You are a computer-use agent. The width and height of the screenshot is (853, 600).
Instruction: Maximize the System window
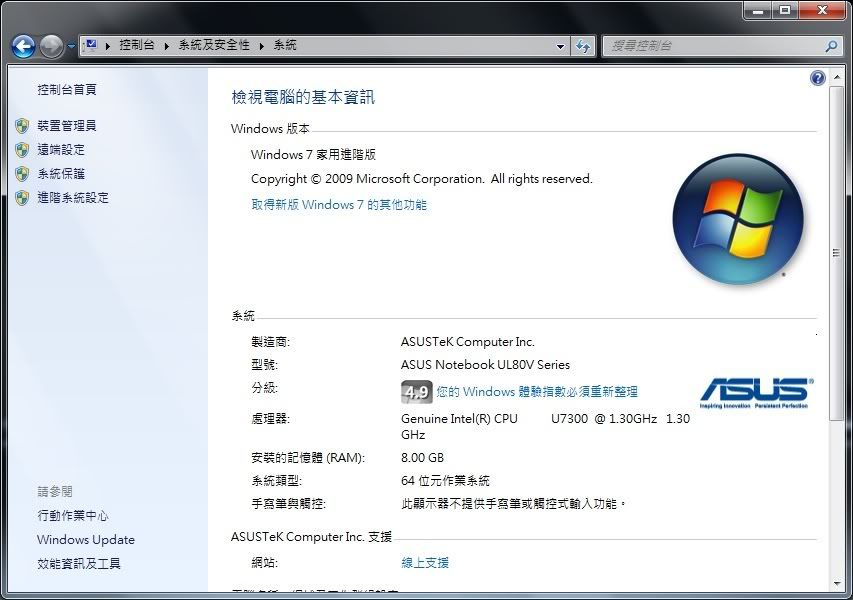click(785, 10)
